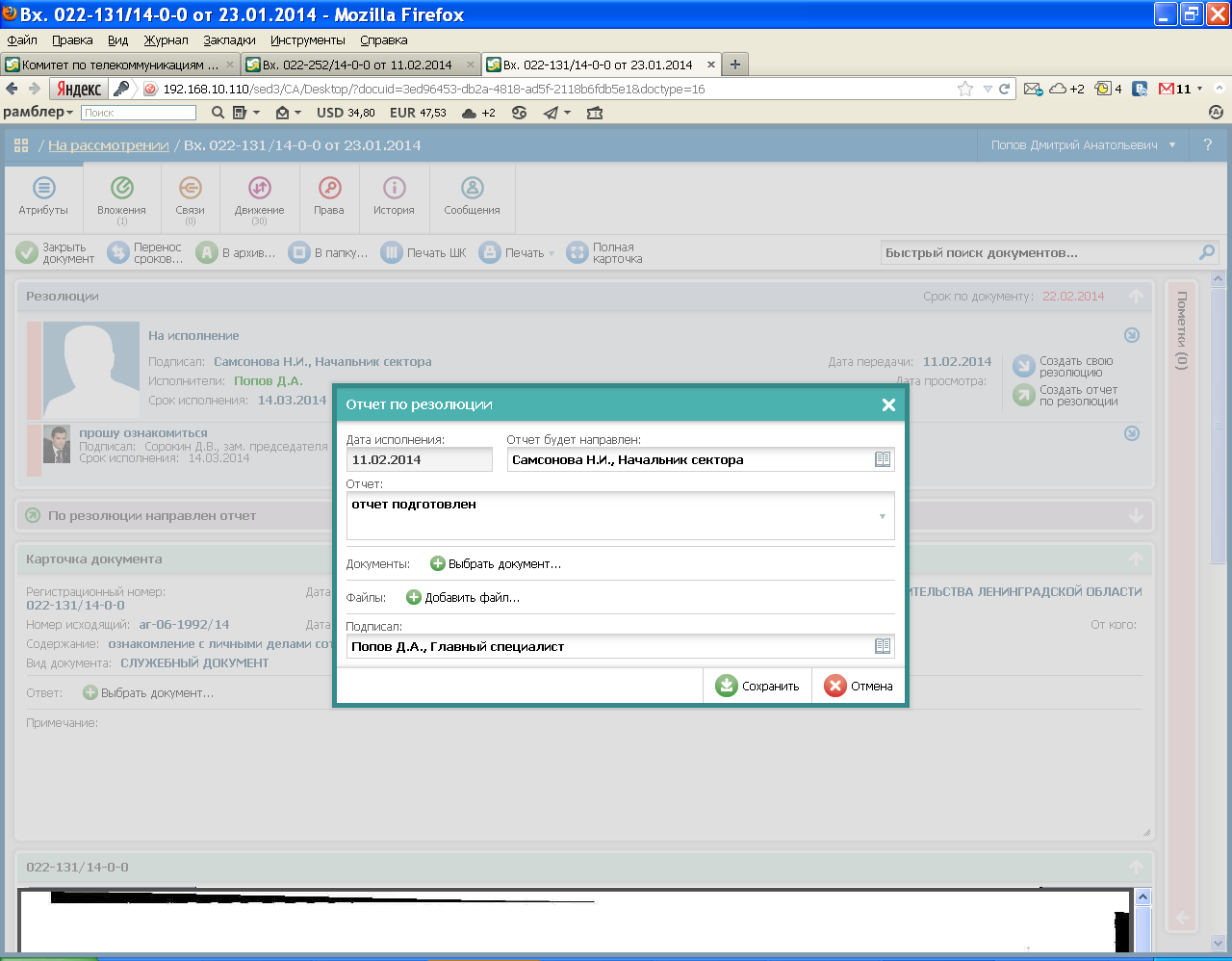Close the Отчет по резолюции dialog

pyautogui.click(x=889, y=405)
